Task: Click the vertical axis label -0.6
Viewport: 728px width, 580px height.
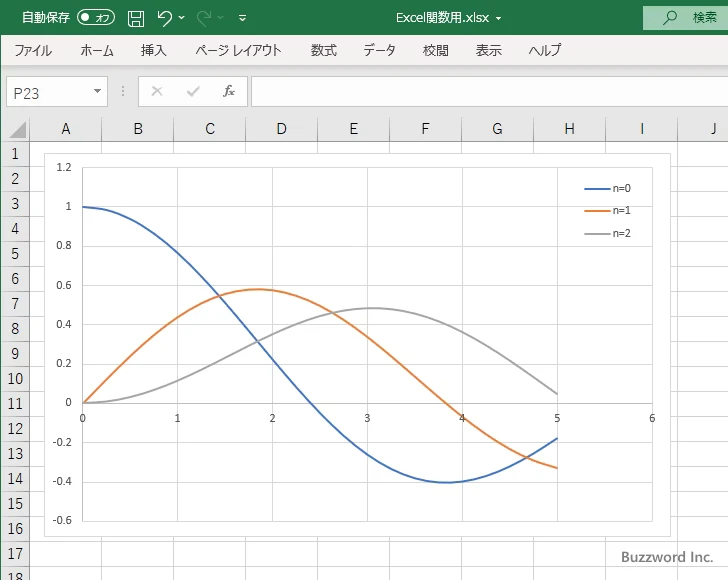Action: (x=62, y=520)
